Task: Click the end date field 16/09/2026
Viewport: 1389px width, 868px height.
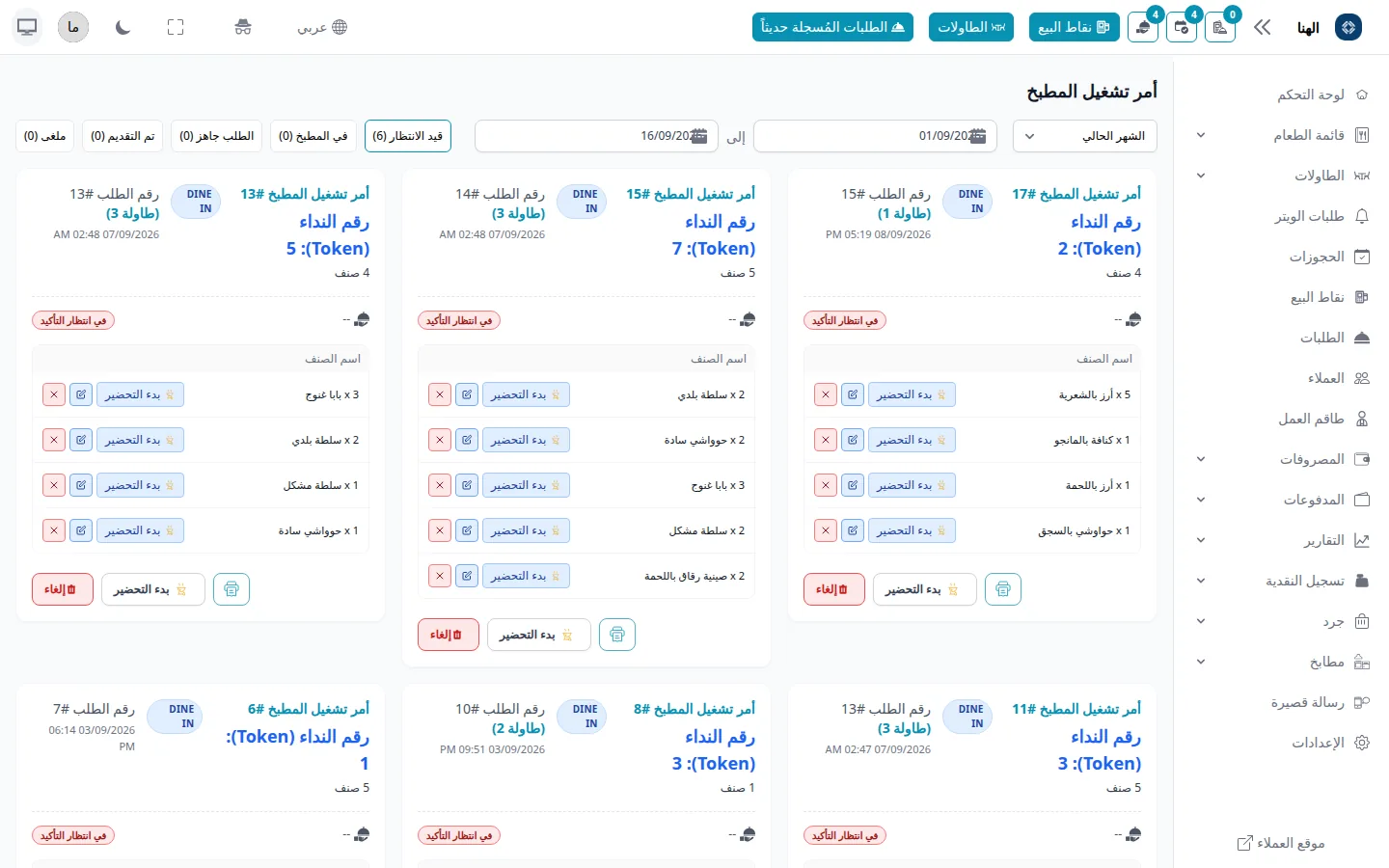Action: tap(597, 136)
